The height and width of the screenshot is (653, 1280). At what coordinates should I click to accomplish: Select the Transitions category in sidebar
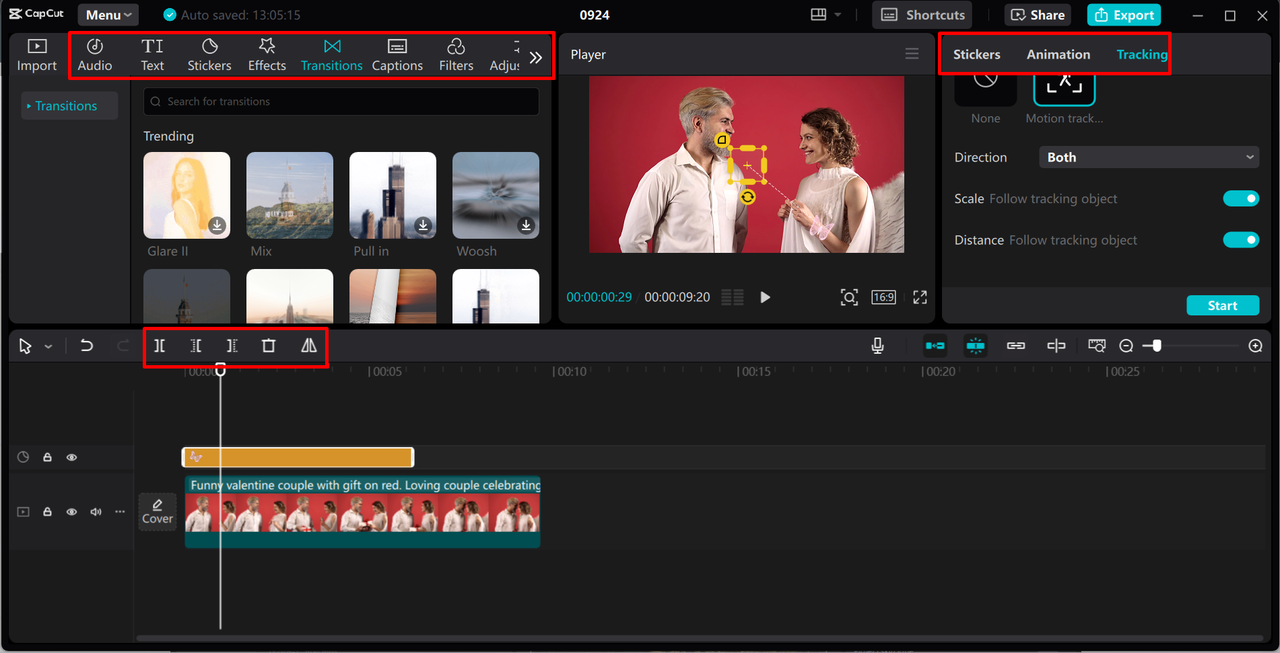(69, 106)
